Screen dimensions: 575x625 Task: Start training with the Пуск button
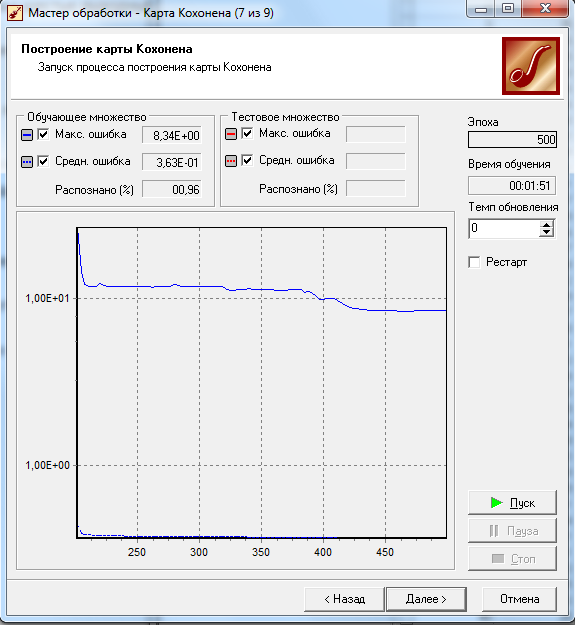[x=512, y=503]
